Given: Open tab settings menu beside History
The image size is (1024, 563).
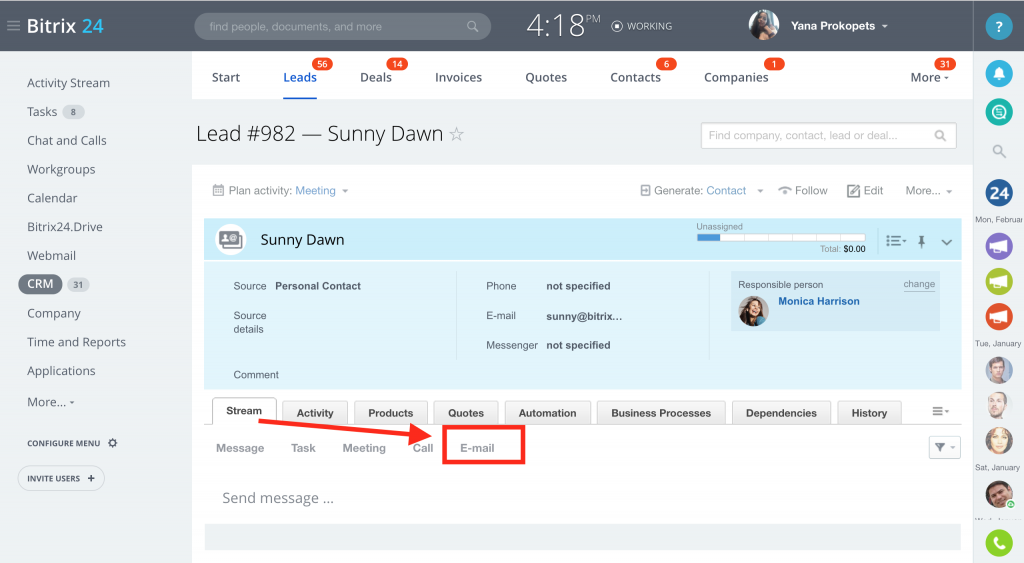Looking at the screenshot, I should tap(940, 411).
